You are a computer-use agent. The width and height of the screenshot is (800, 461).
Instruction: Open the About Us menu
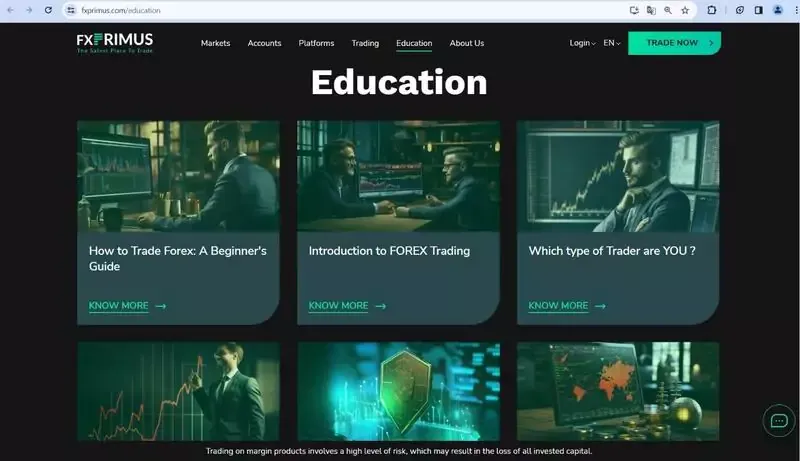(467, 43)
